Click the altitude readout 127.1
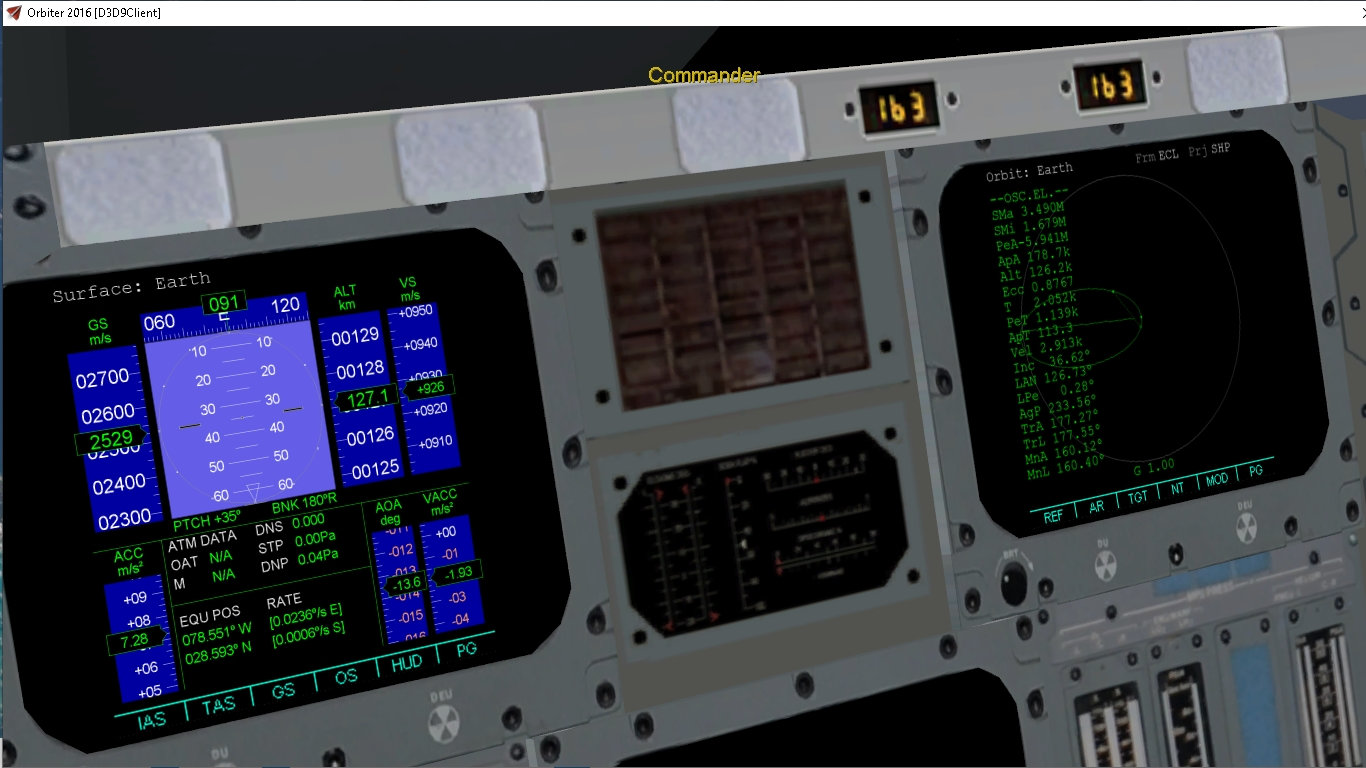1366x768 pixels. pyautogui.click(x=368, y=399)
